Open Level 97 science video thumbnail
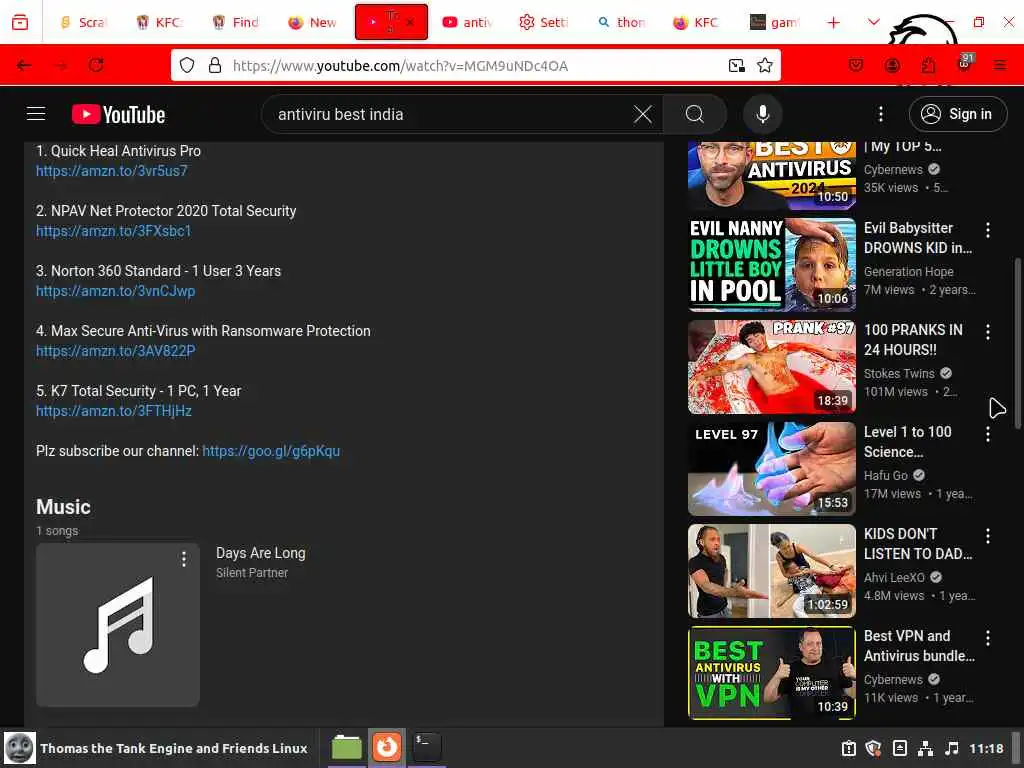 (x=772, y=469)
